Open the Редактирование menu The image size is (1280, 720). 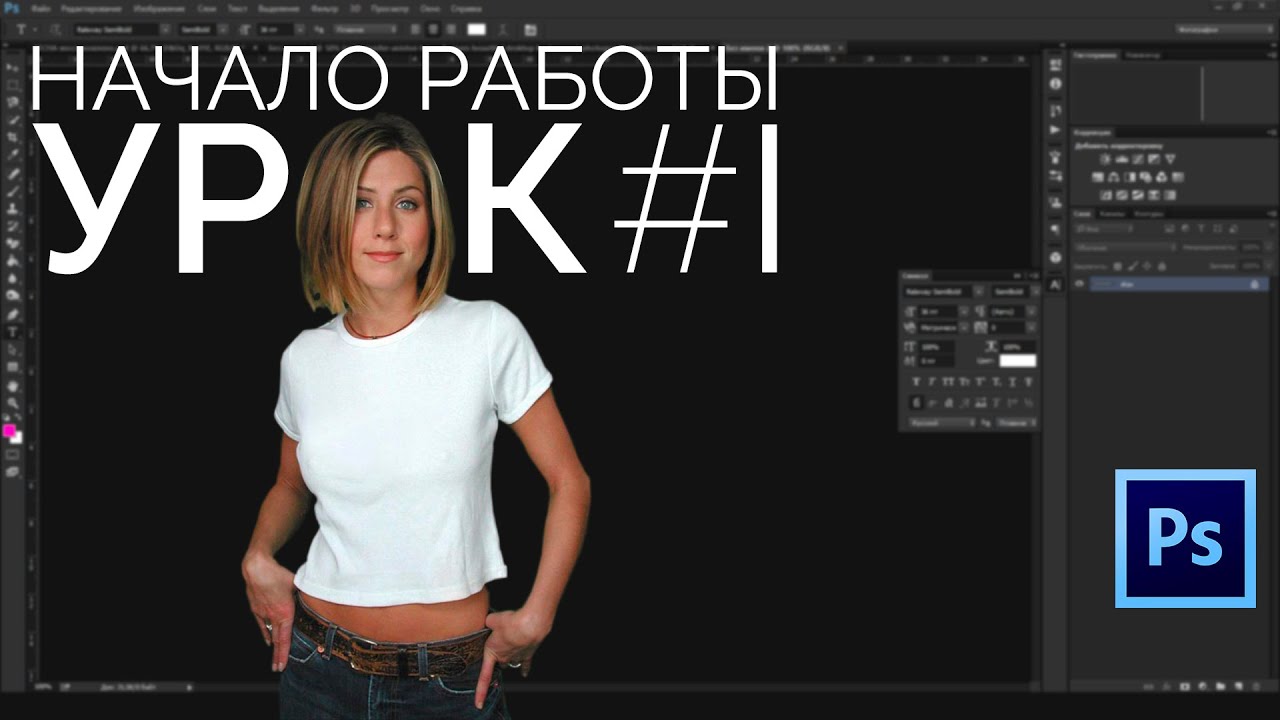tap(91, 9)
